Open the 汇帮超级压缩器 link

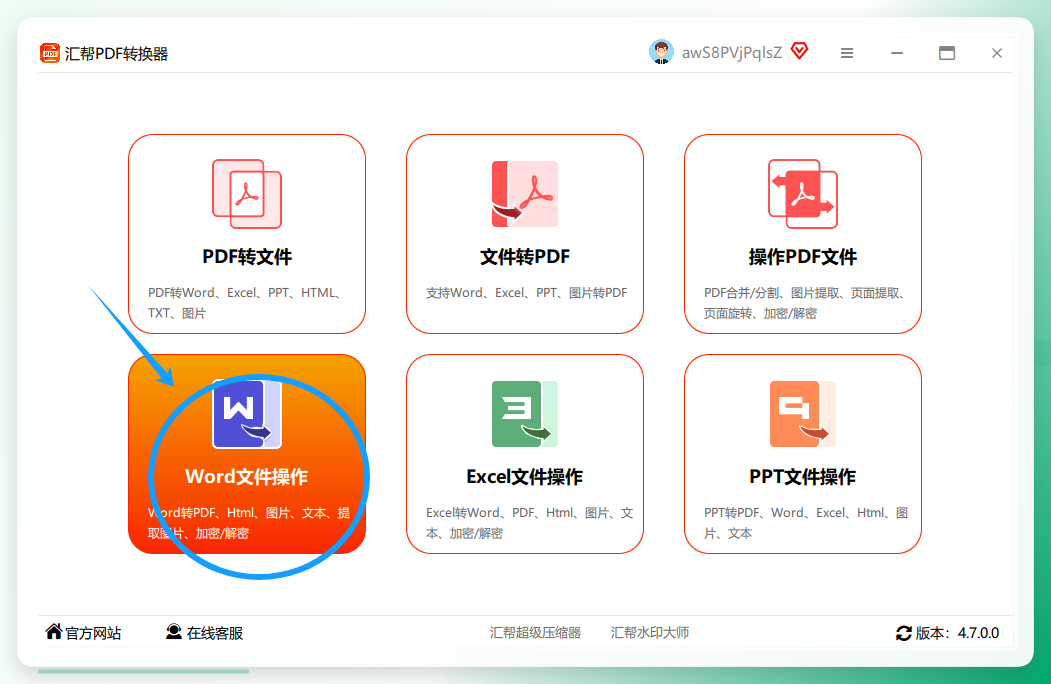(535, 632)
